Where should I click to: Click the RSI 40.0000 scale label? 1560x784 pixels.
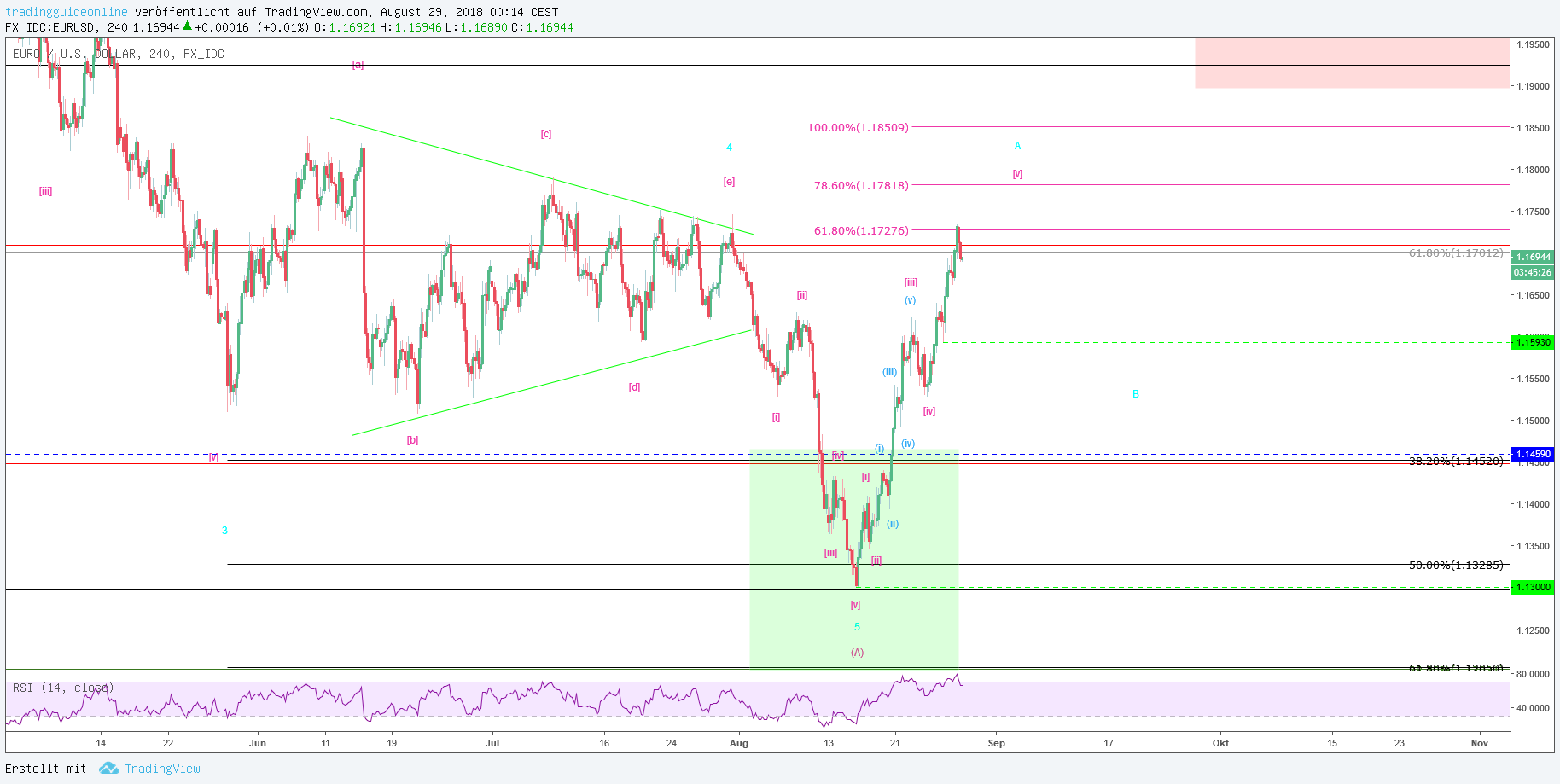point(1533,708)
